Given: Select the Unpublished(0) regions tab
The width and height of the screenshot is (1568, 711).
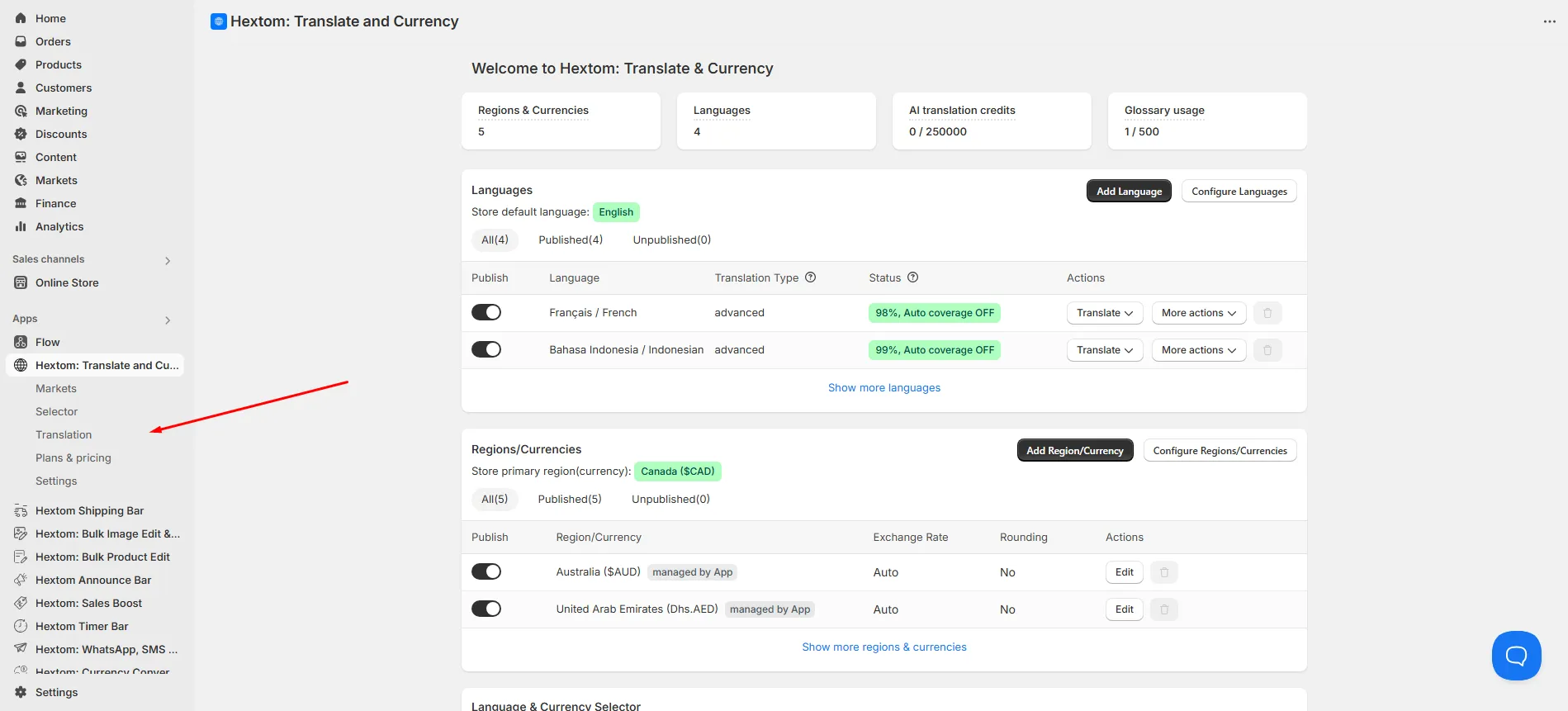Looking at the screenshot, I should tap(670, 499).
